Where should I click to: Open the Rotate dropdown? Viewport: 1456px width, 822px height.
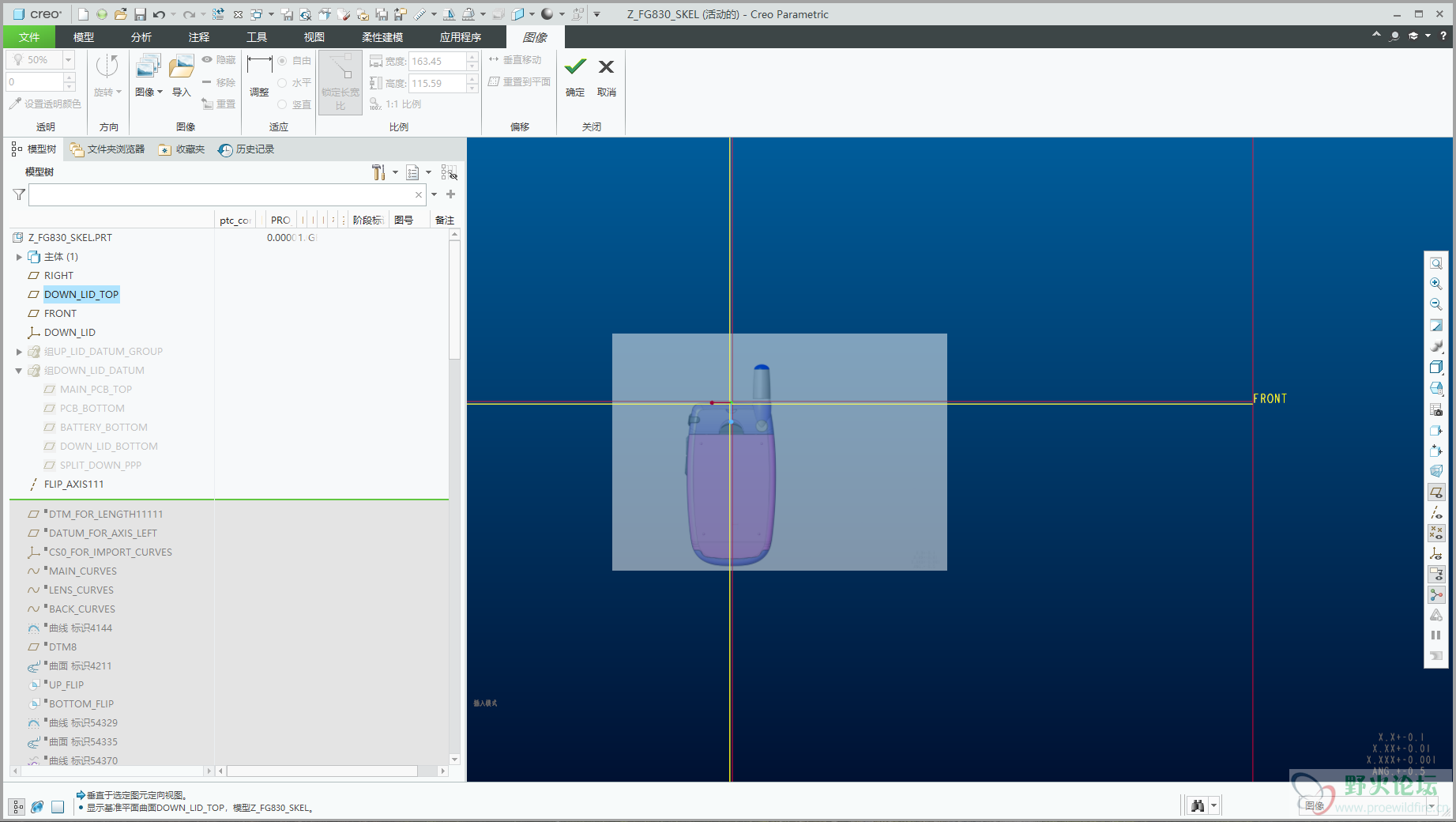(107, 92)
